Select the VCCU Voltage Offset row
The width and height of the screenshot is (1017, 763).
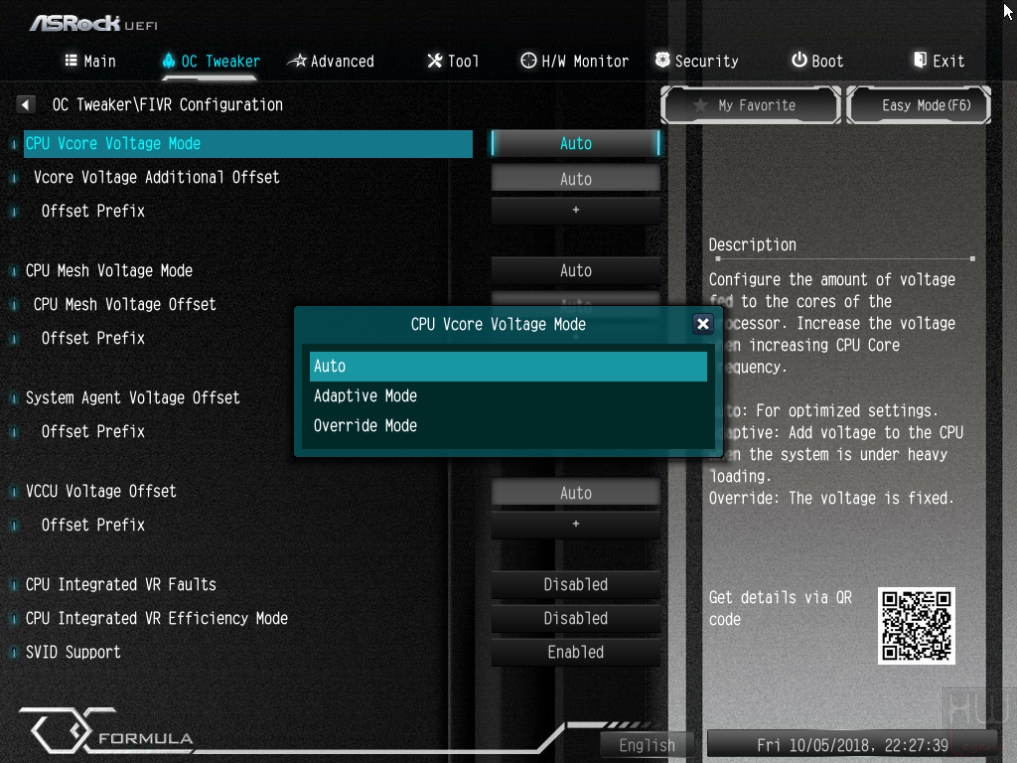248,491
